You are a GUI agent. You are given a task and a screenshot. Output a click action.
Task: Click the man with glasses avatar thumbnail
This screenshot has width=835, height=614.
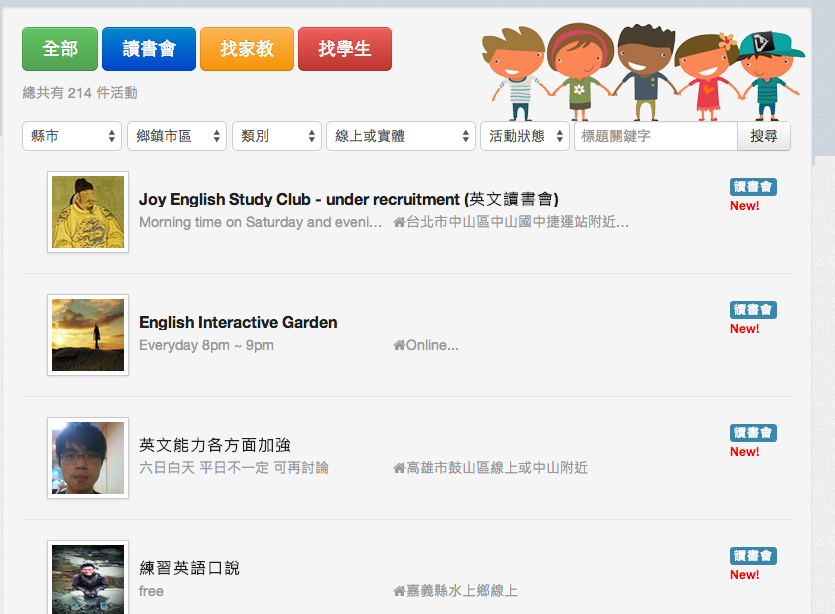88,458
